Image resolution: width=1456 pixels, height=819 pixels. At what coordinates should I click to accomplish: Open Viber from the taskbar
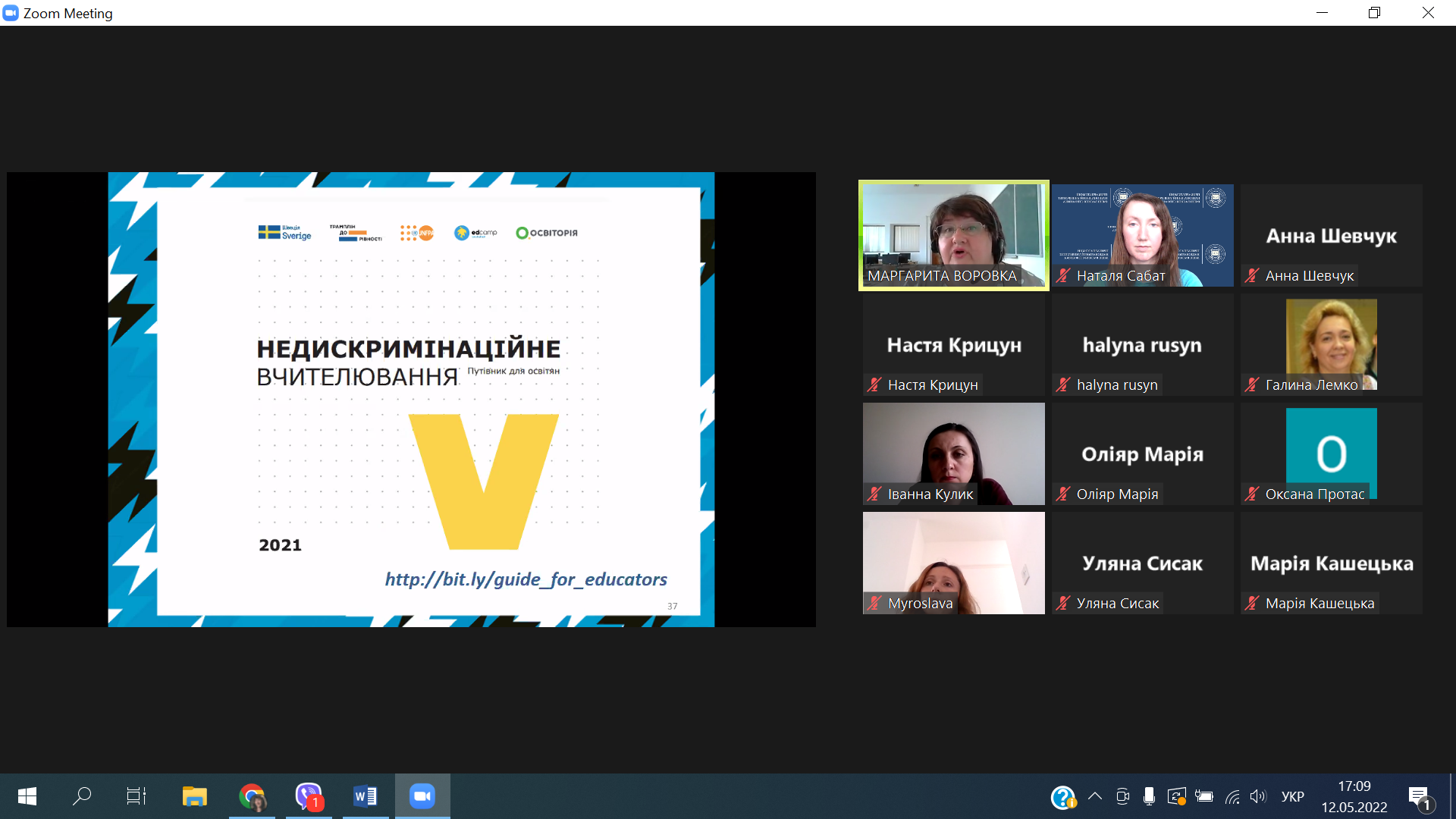pos(308,796)
